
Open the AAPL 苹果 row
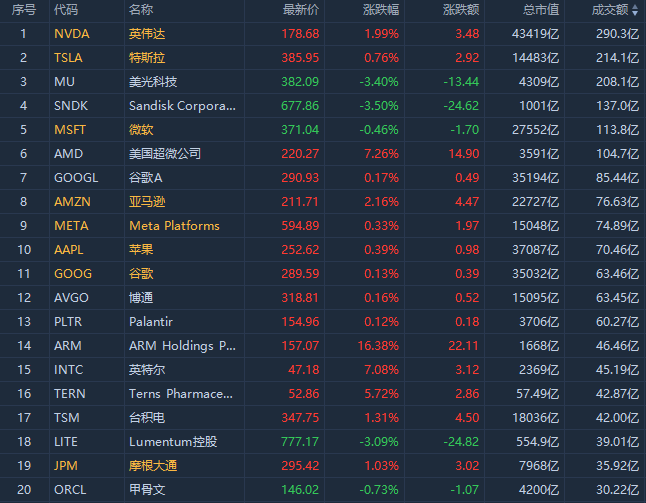click(x=142, y=250)
